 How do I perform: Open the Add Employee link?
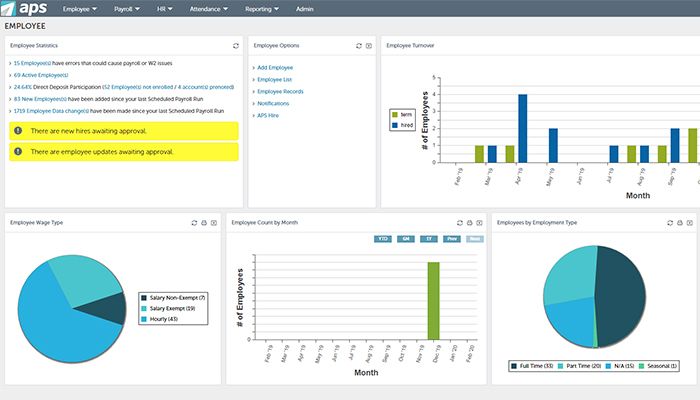tap(275, 67)
